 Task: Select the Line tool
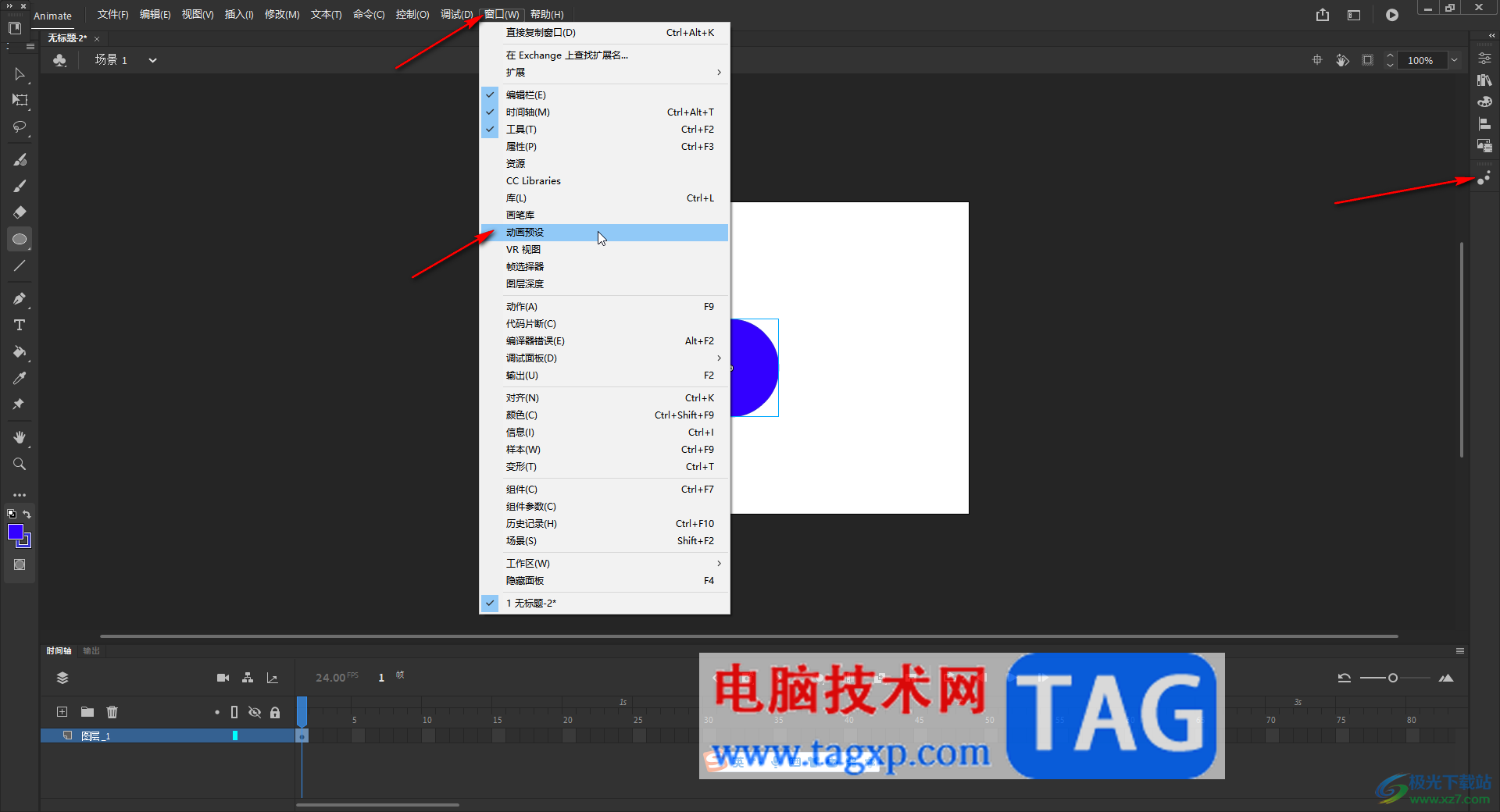(20, 265)
